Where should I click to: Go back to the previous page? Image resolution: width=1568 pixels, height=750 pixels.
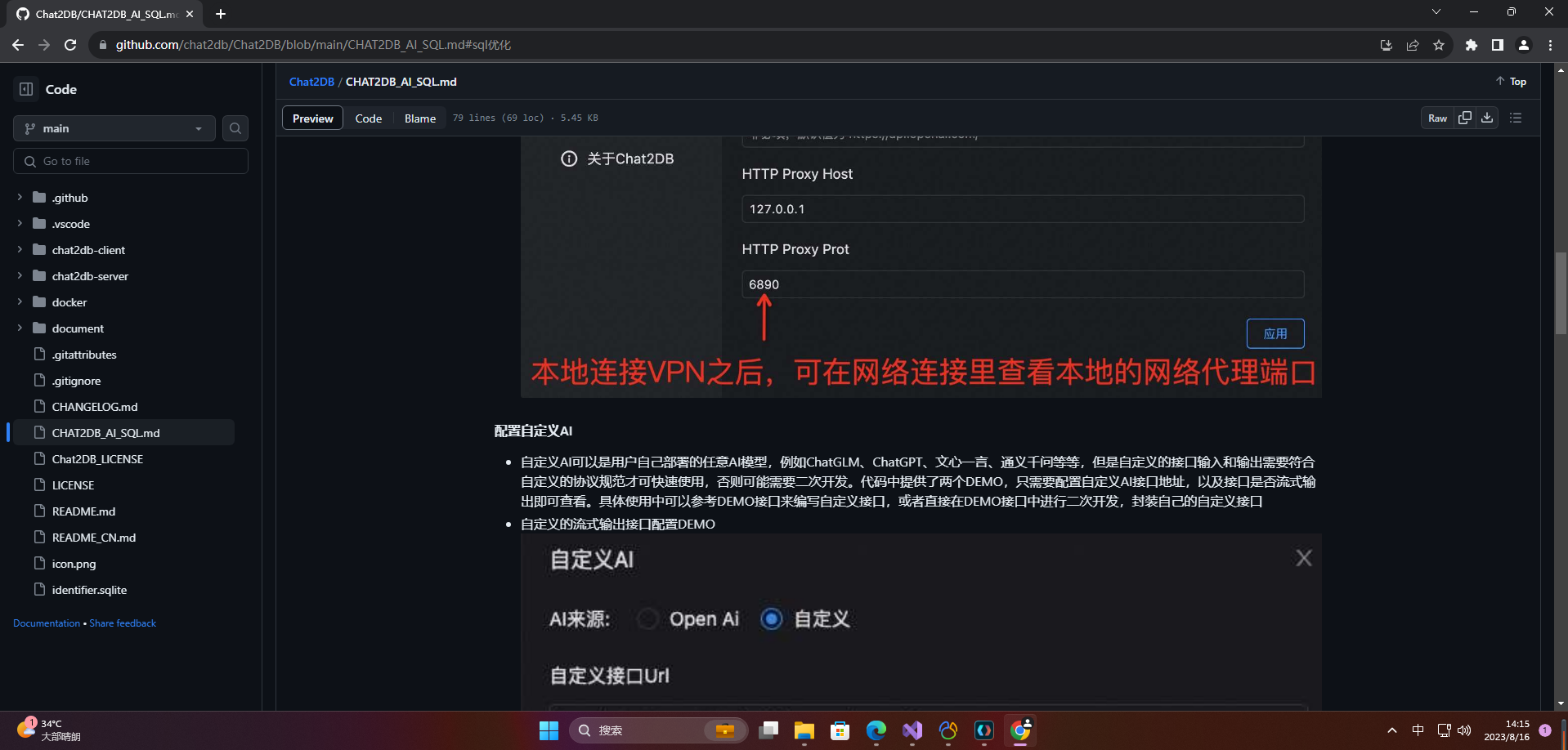tap(18, 45)
